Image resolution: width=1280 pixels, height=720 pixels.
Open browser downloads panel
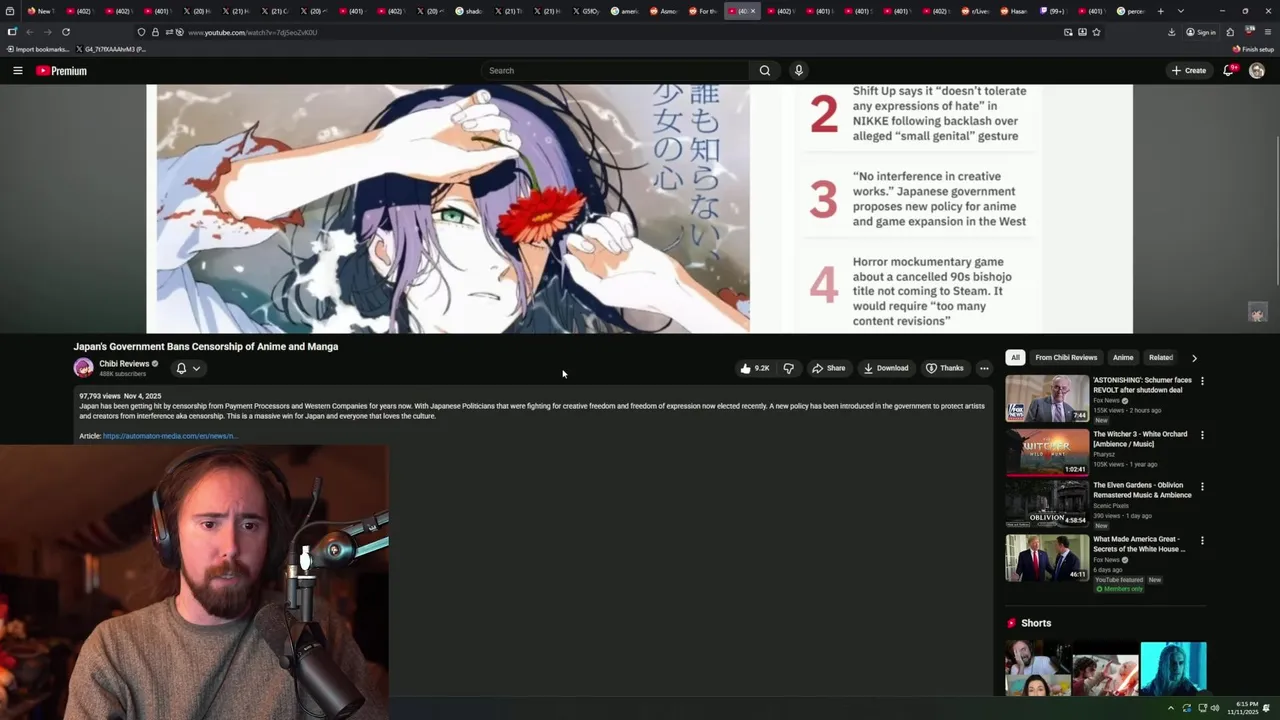(x=1171, y=32)
